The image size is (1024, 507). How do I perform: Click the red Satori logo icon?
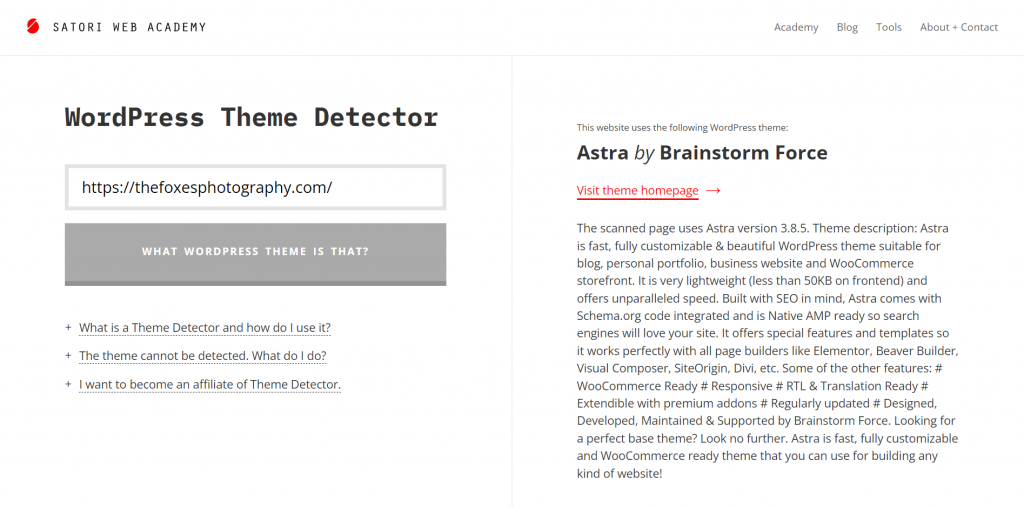pyautogui.click(x=33, y=27)
